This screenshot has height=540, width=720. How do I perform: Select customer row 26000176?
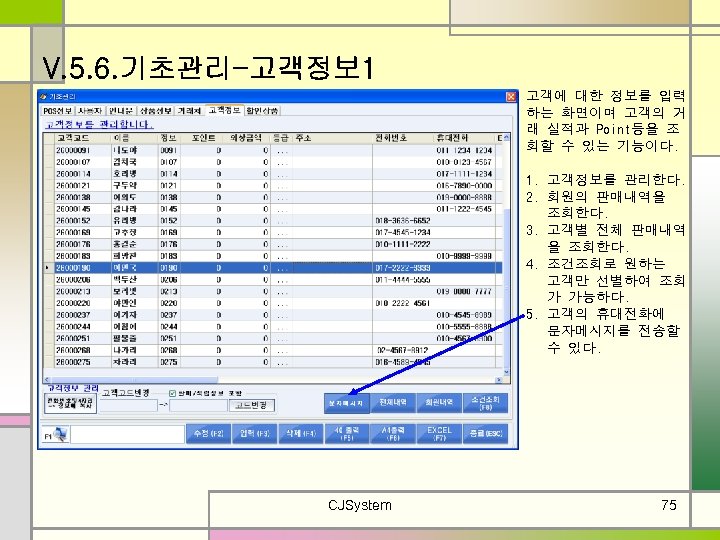pyautogui.click(x=275, y=244)
